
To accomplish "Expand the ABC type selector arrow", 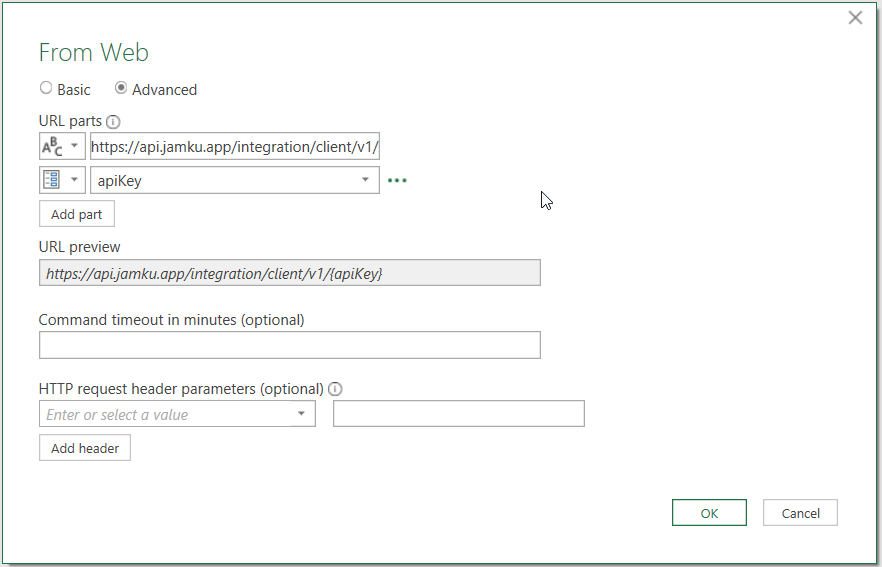I will click(74, 147).
